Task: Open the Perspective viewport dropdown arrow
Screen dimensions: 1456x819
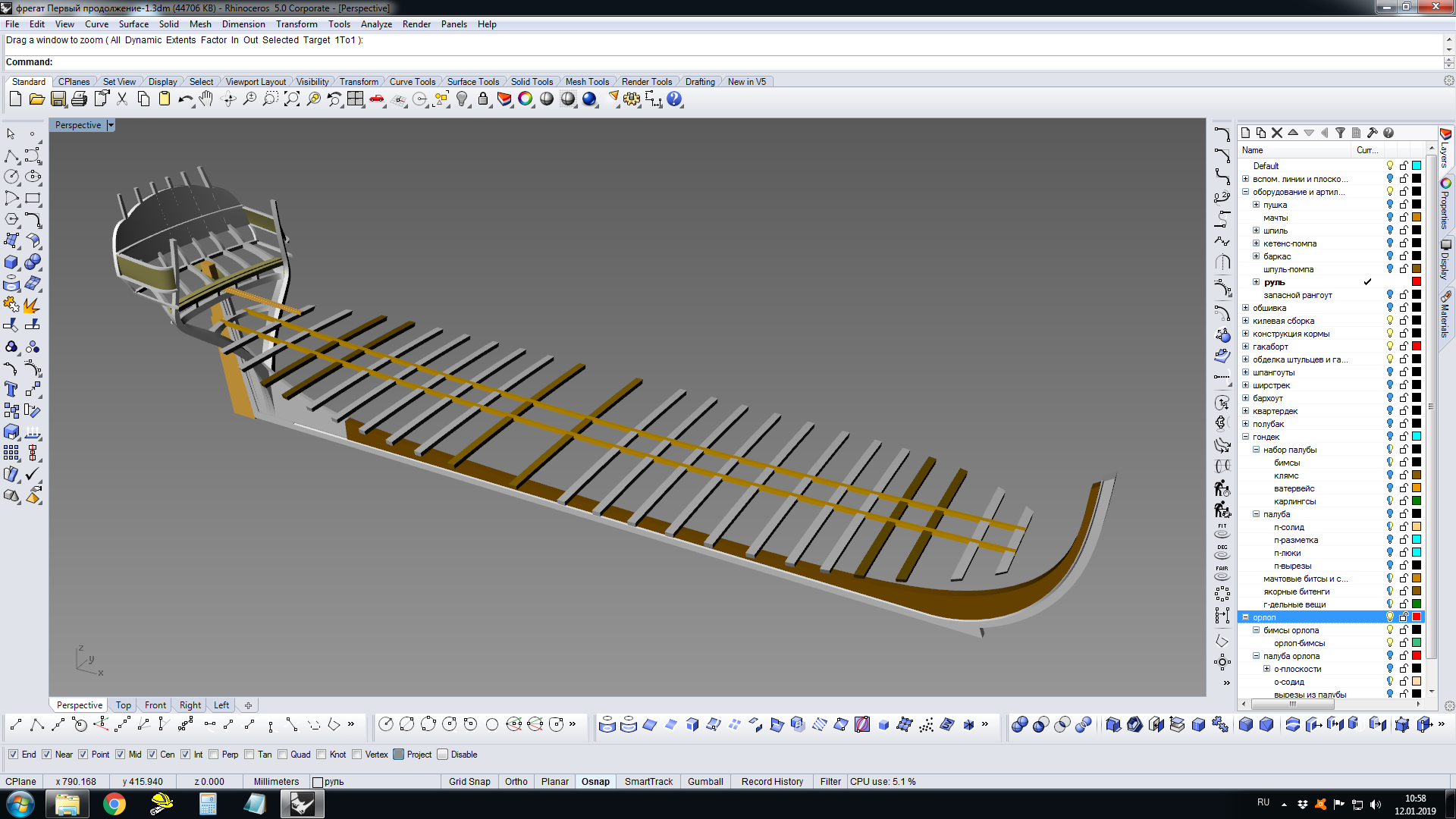Action: [111, 125]
